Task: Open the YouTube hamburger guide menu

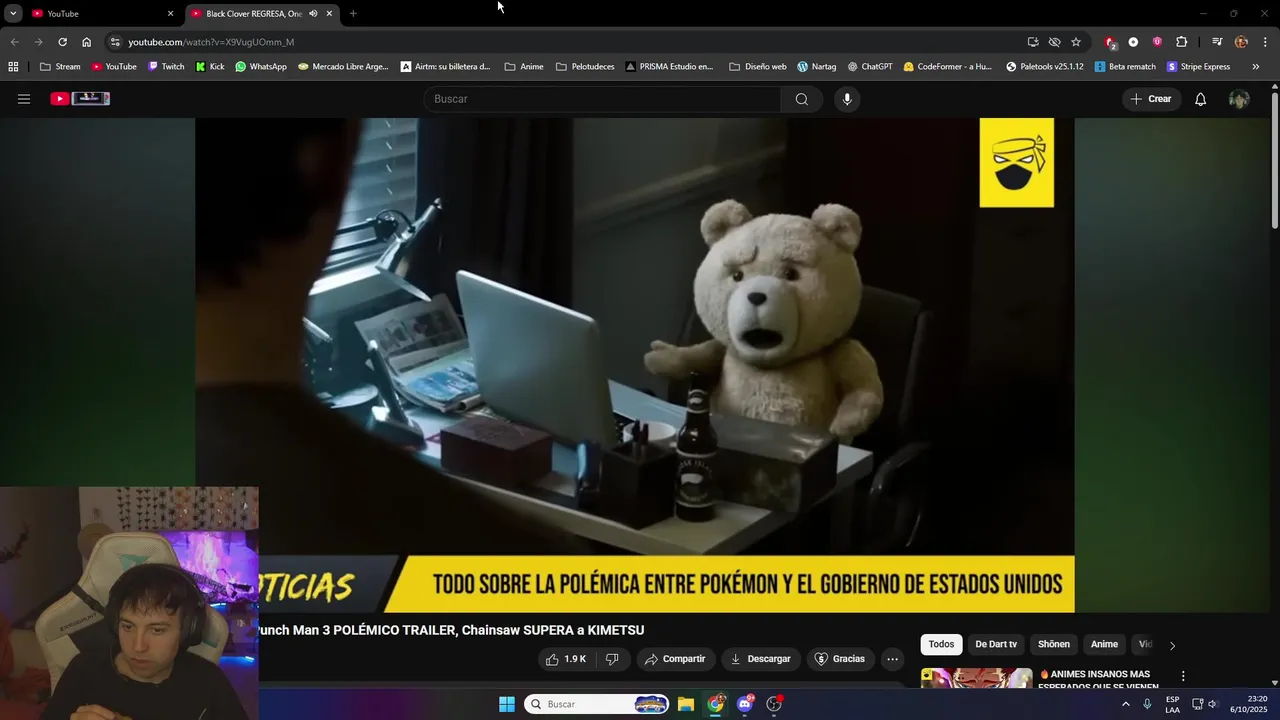Action: pyautogui.click(x=24, y=99)
